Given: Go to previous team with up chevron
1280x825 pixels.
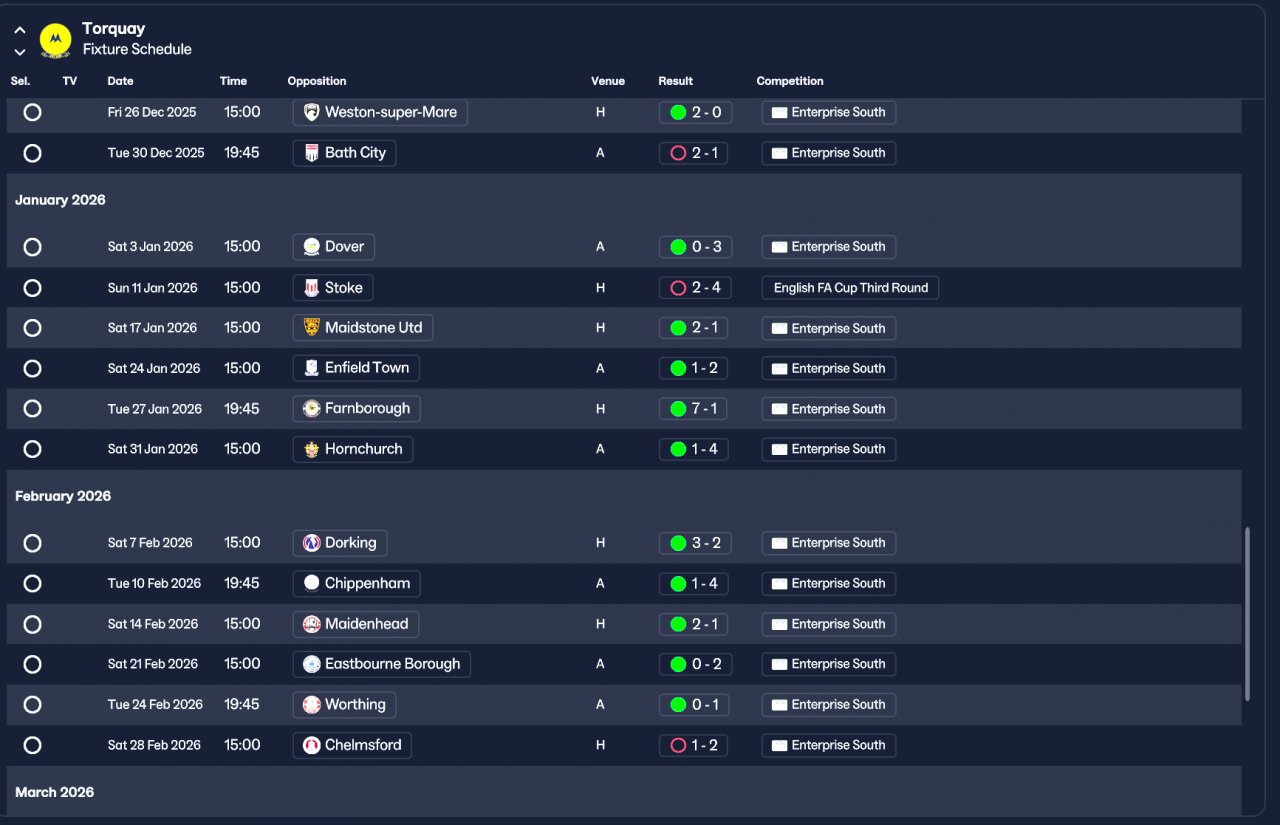Looking at the screenshot, I should (20, 30).
